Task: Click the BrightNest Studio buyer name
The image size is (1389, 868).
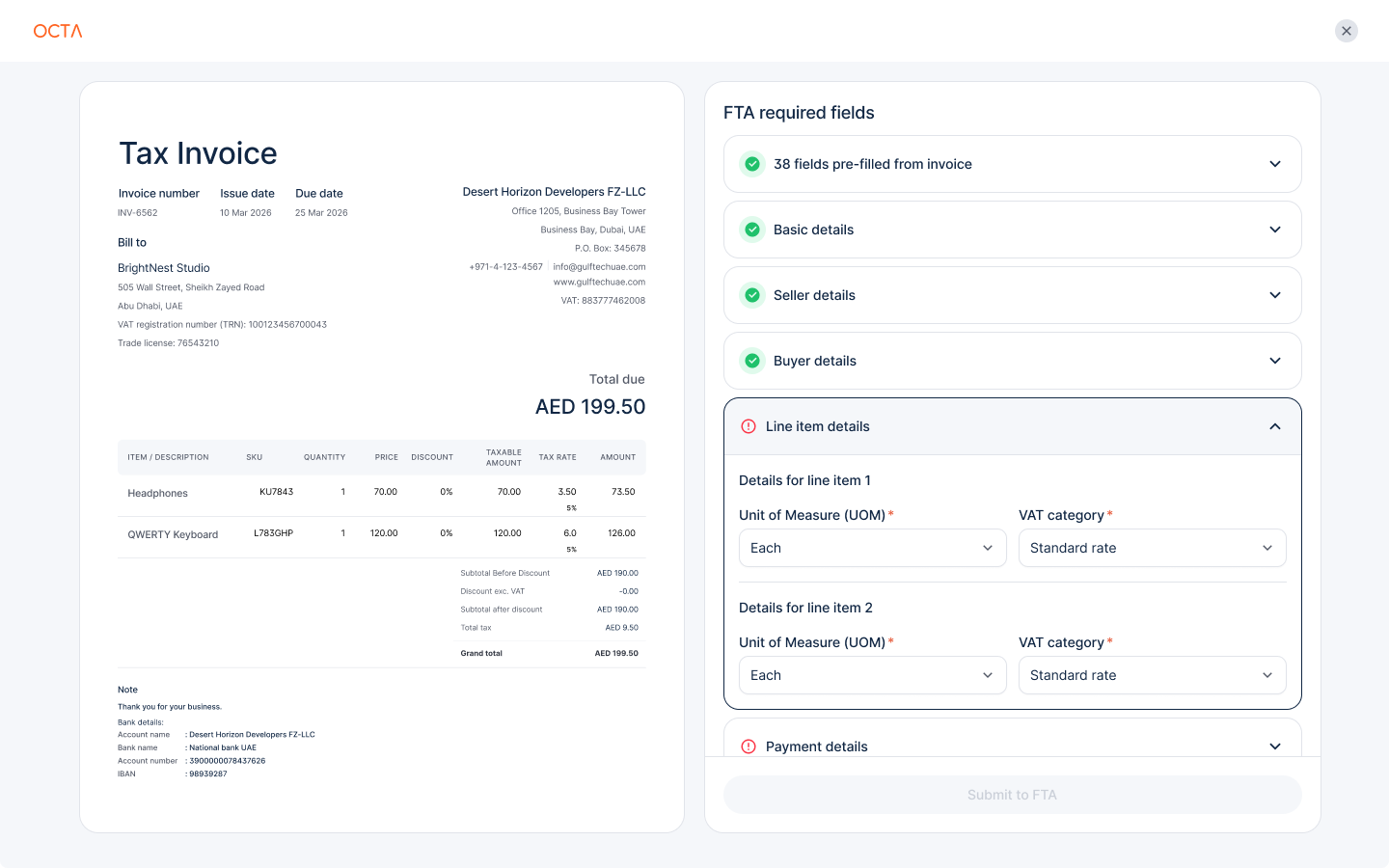Action: click(x=164, y=268)
